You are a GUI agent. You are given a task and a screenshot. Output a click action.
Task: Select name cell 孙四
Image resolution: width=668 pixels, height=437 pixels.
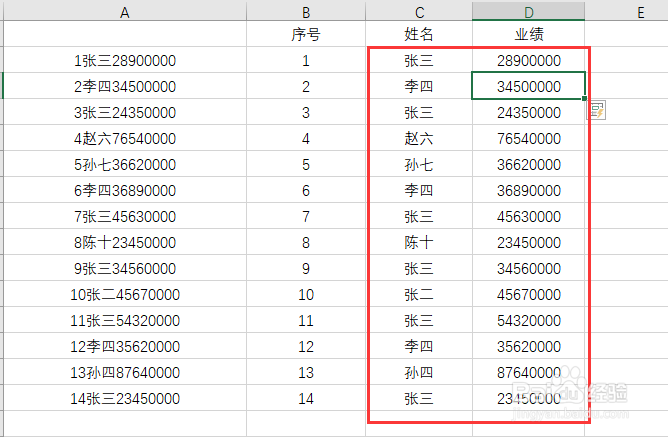click(x=419, y=372)
